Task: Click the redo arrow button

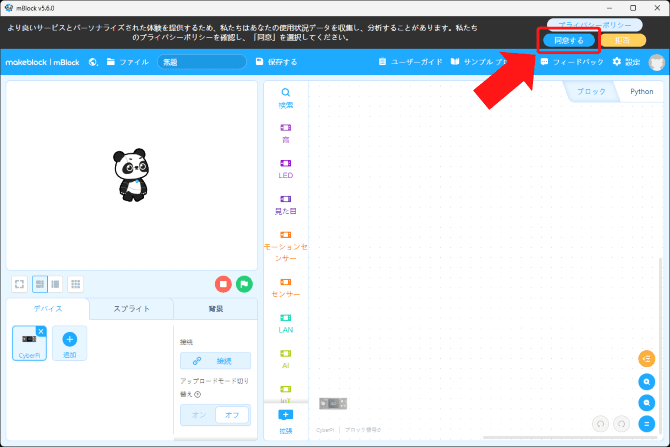Action: pos(621,424)
